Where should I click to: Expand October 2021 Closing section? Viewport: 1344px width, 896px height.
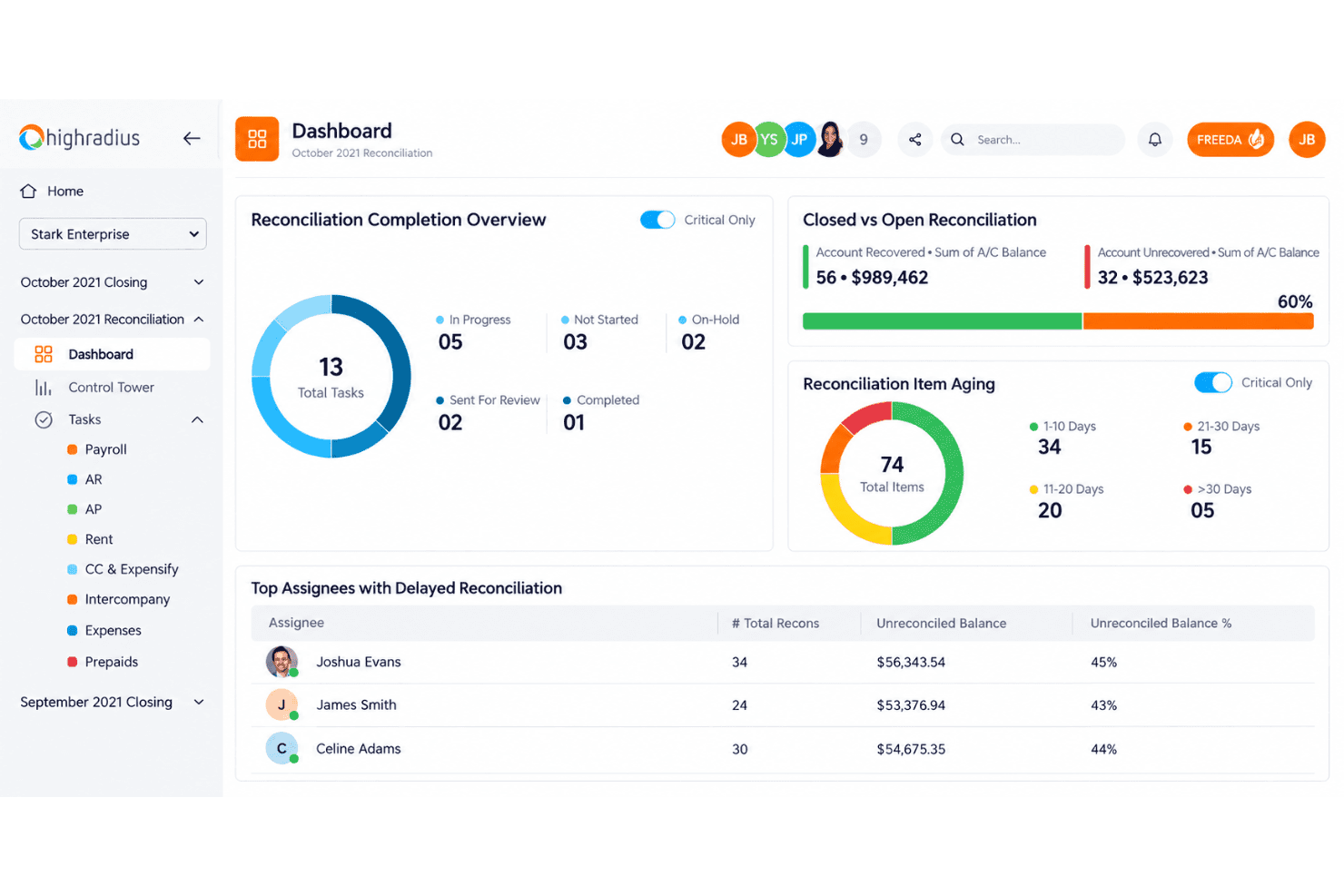click(199, 282)
